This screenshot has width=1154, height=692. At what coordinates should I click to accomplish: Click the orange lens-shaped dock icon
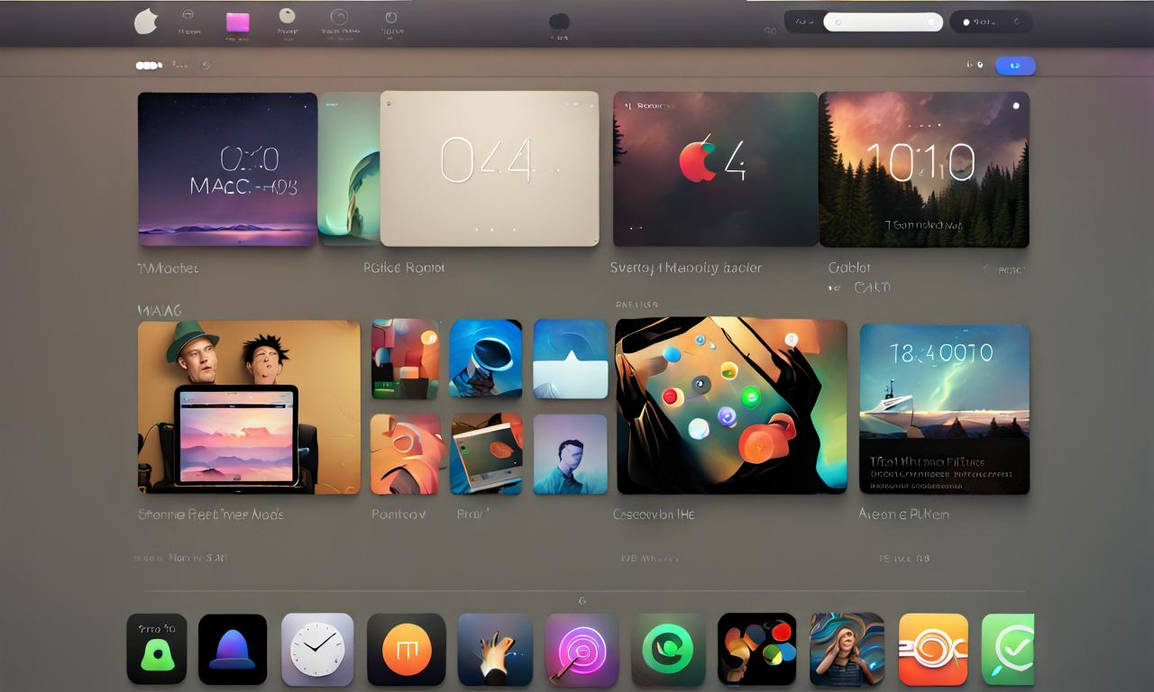933,648
